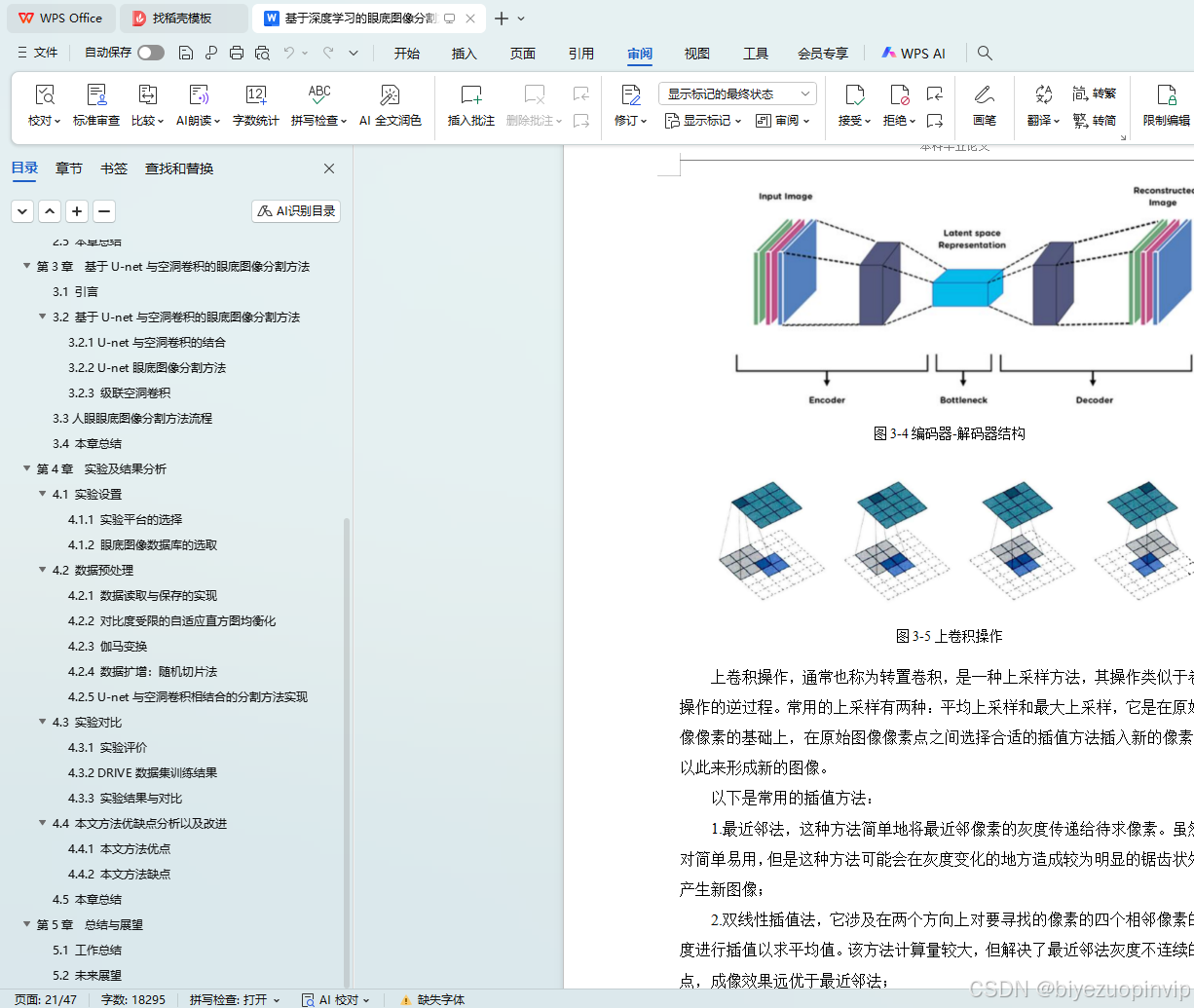Click outline move-up arrow button
The width and height of the screenshot is (1194, 1008).
(50, 210)
